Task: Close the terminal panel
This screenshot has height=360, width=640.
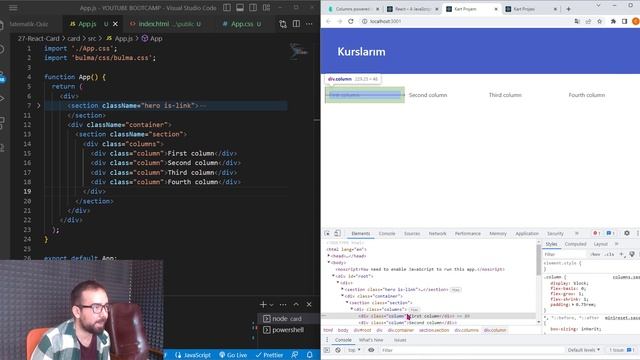Action: [309, 304]
